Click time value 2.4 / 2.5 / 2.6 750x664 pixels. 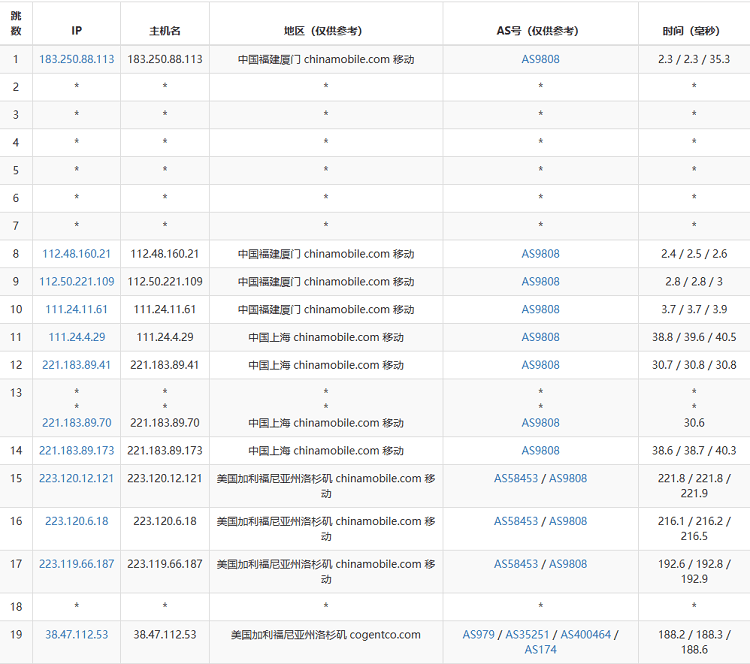694,254
